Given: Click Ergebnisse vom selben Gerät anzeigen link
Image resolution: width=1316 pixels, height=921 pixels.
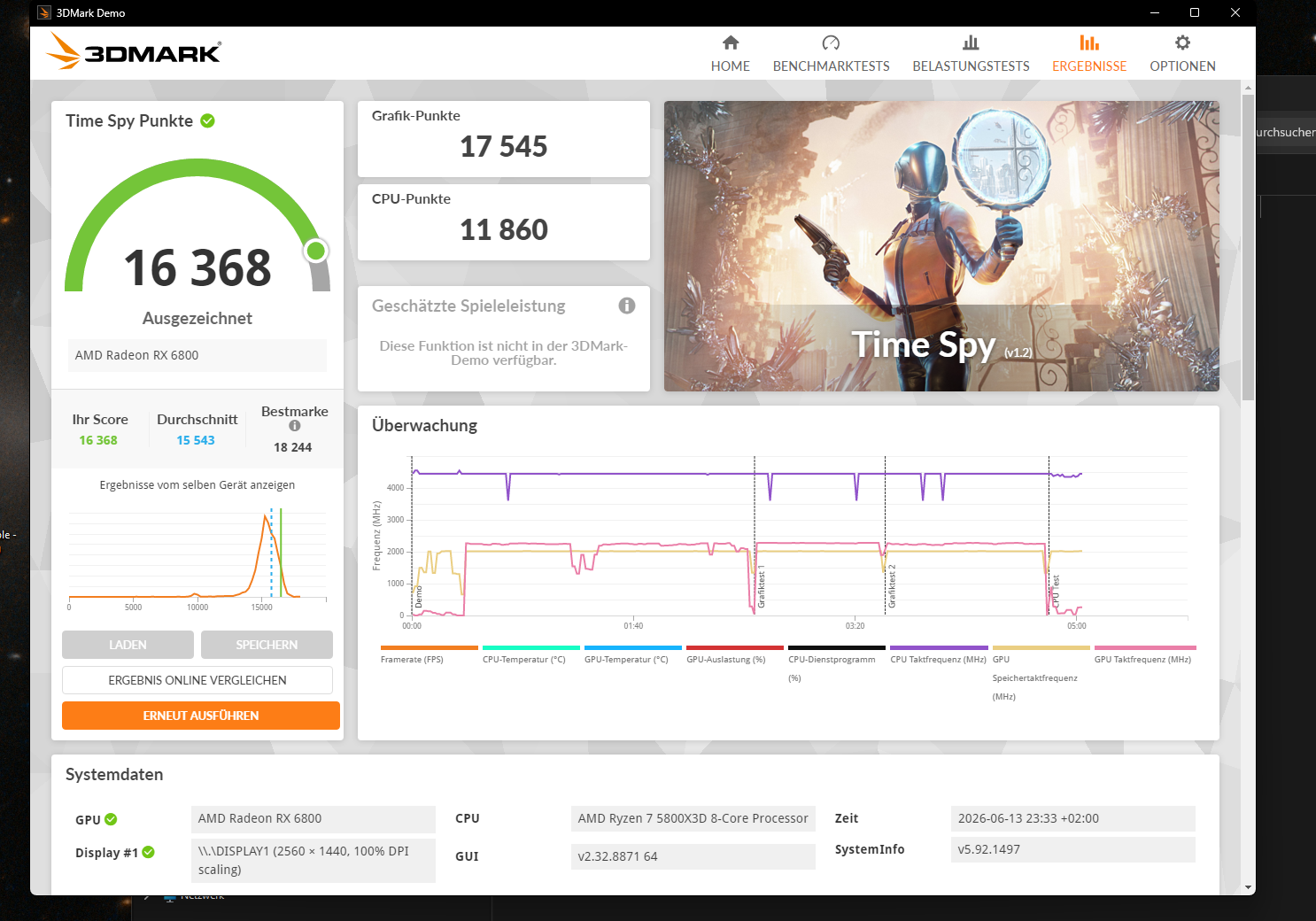Looking at the screenshot, I should coord(197,485).
